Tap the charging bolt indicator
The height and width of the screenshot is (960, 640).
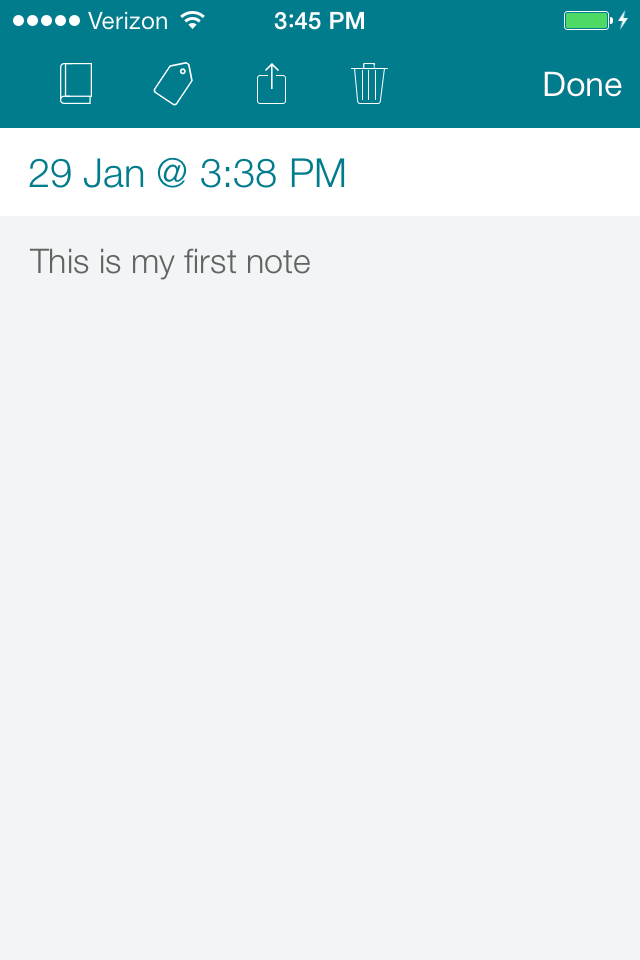(622, 20)
